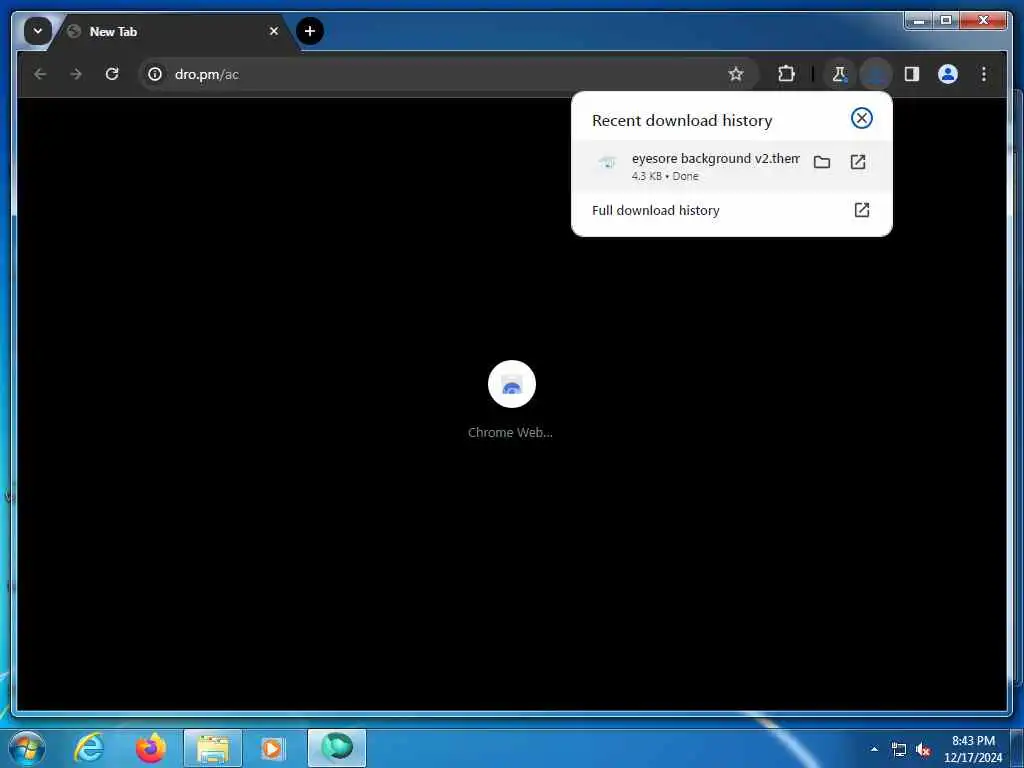Image resolution: width=1024 pixels, height=768 pixels.
Task: Open network status tray icon
Action: pos(899,750)
